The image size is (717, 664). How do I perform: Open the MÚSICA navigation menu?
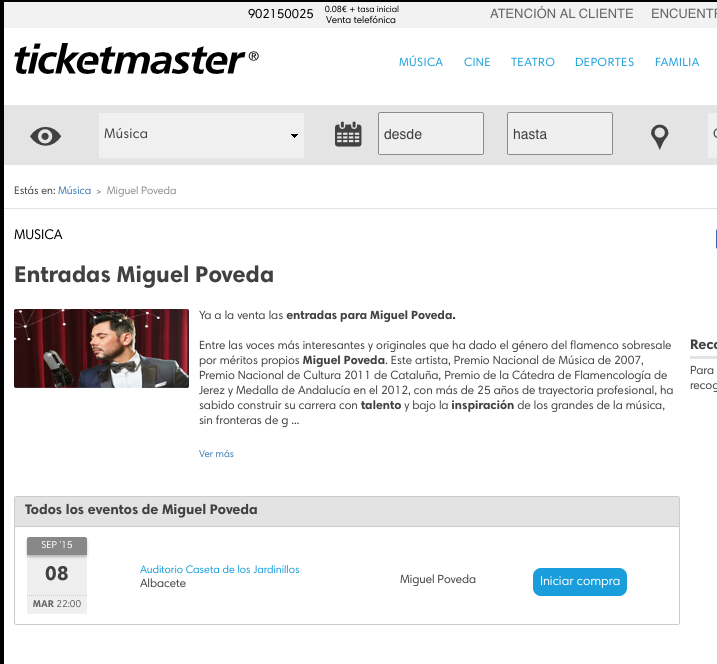tap(421, 62)
